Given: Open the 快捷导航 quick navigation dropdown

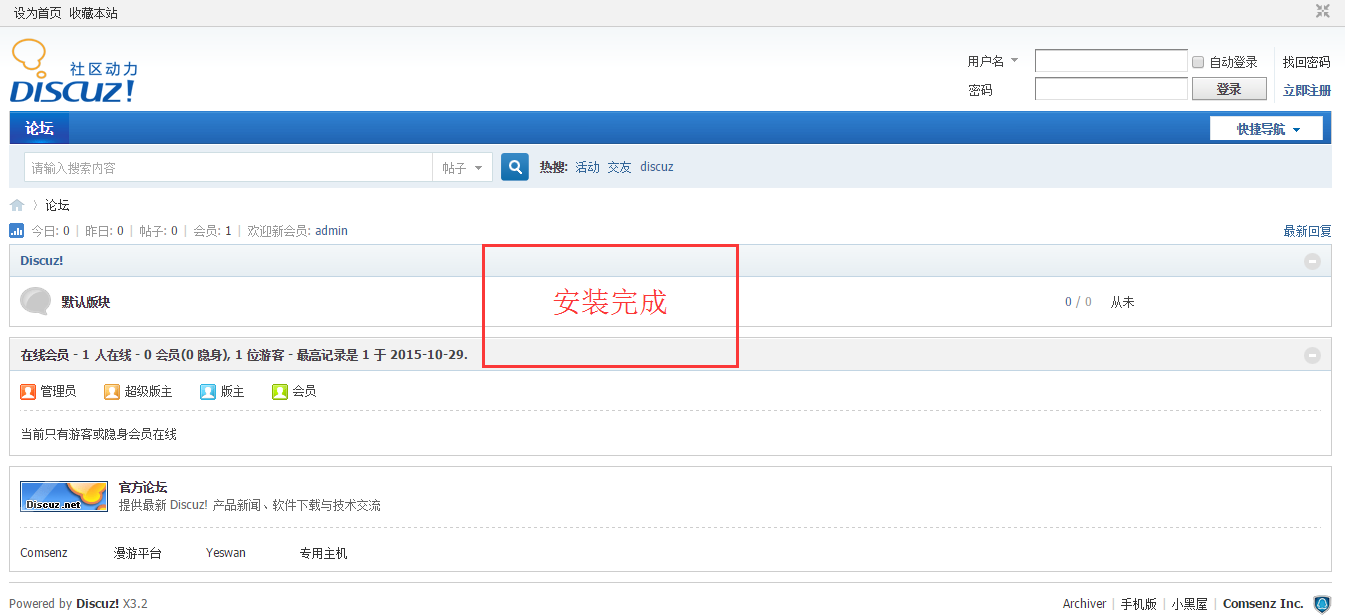Looking at the screenshot, I should (x=1266, y=129).
